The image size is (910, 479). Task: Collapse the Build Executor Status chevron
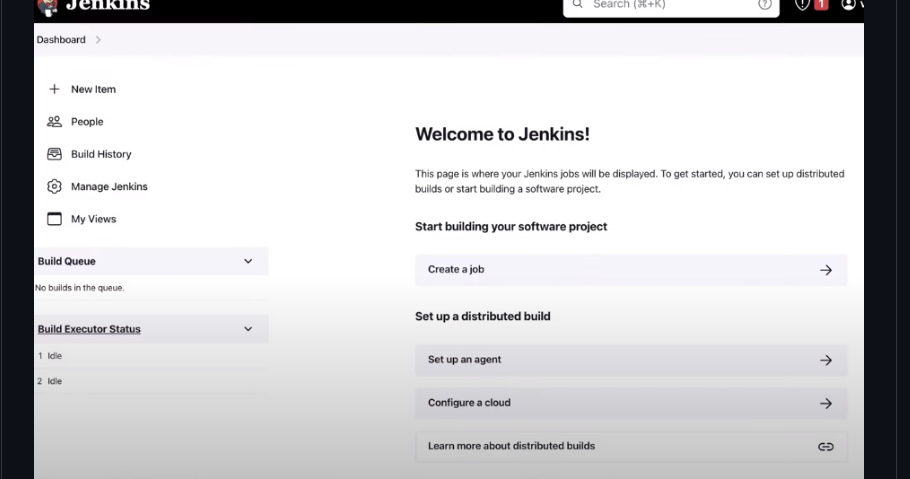point(248,329)
